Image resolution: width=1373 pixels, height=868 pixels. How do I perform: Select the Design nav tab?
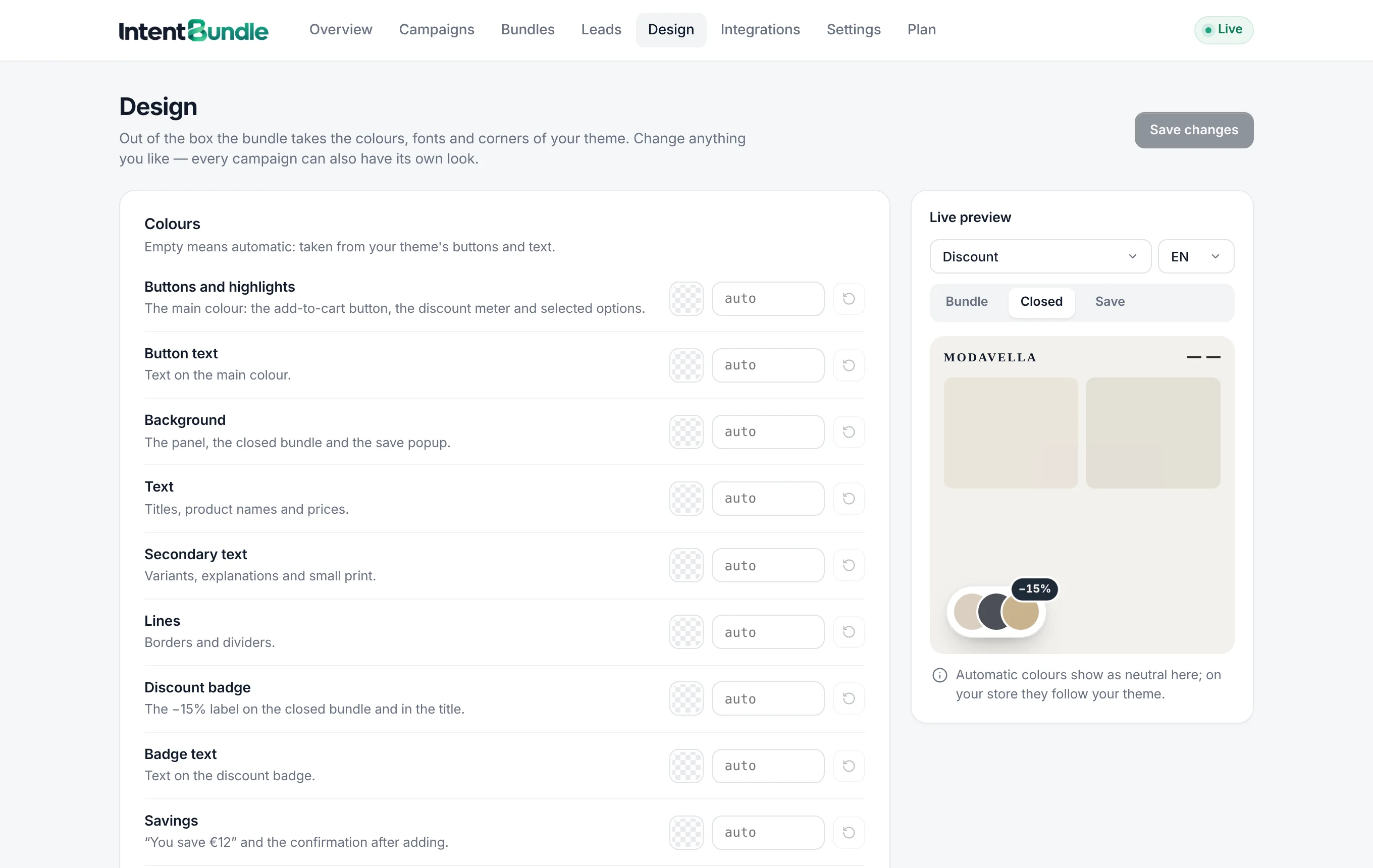[670, 30]
